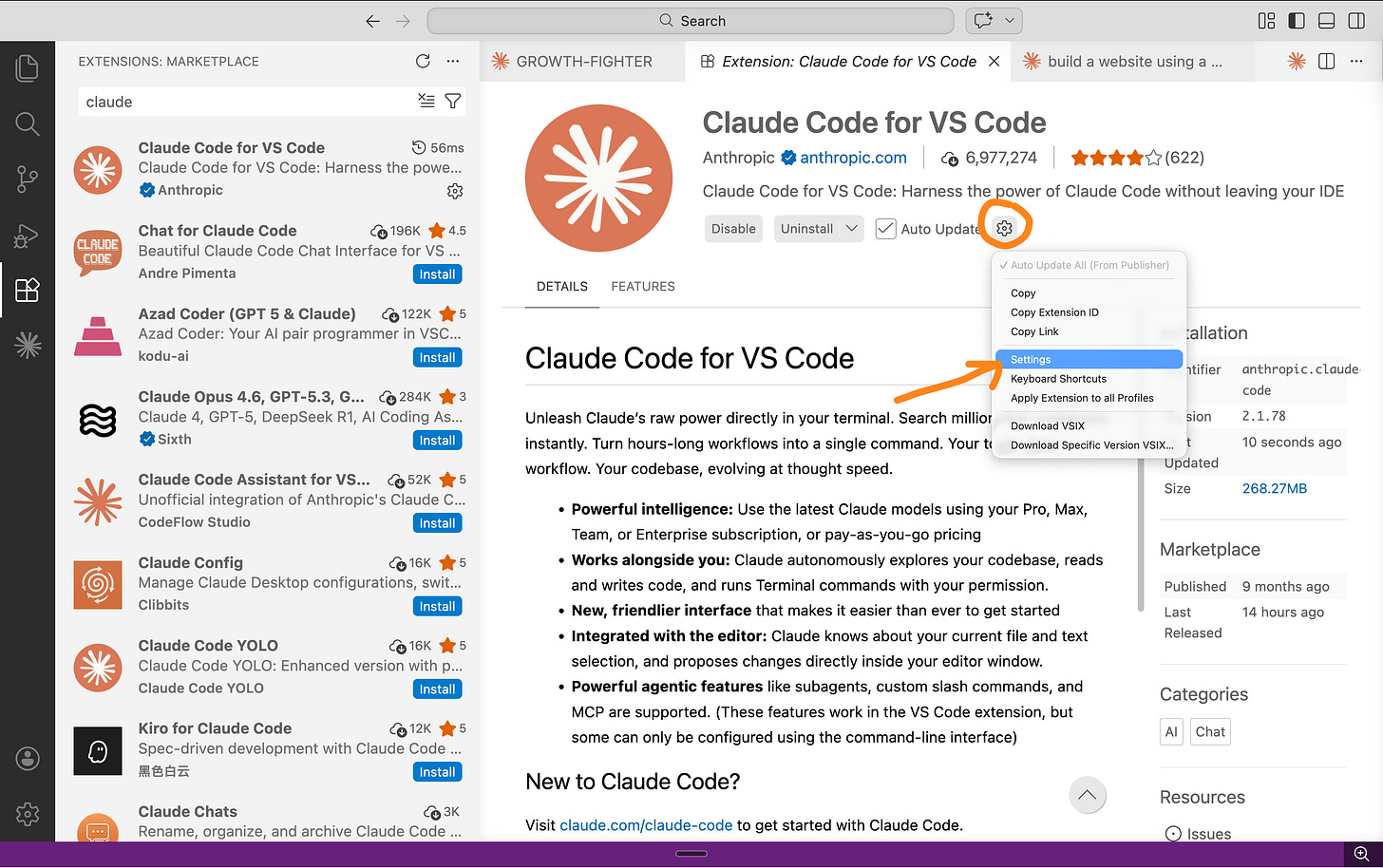Click the zoom magnifier at the bottom right corner

[x=1361, y=854]
